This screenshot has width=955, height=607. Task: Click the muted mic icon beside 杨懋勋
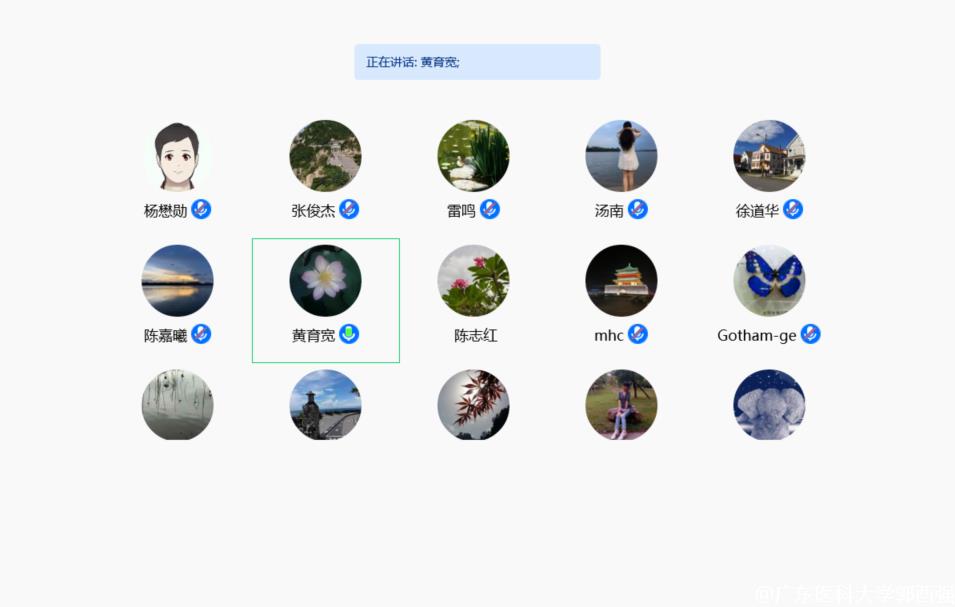pyautogui.click(x=201, y=209)
